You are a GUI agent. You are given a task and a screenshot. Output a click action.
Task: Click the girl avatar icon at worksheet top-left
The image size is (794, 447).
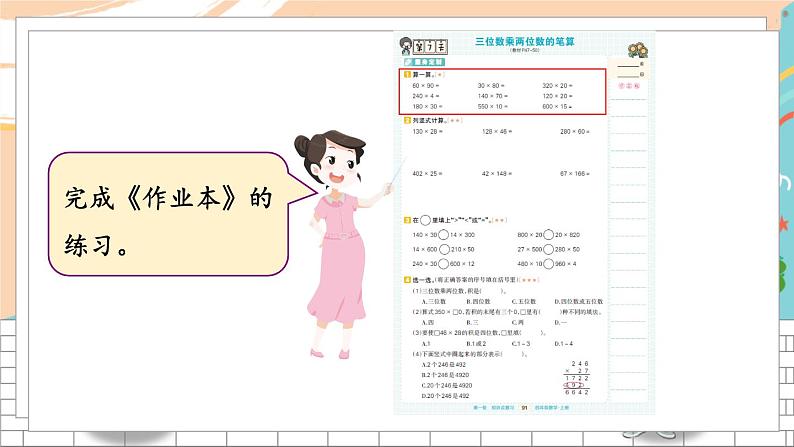(x=406, y=46)
